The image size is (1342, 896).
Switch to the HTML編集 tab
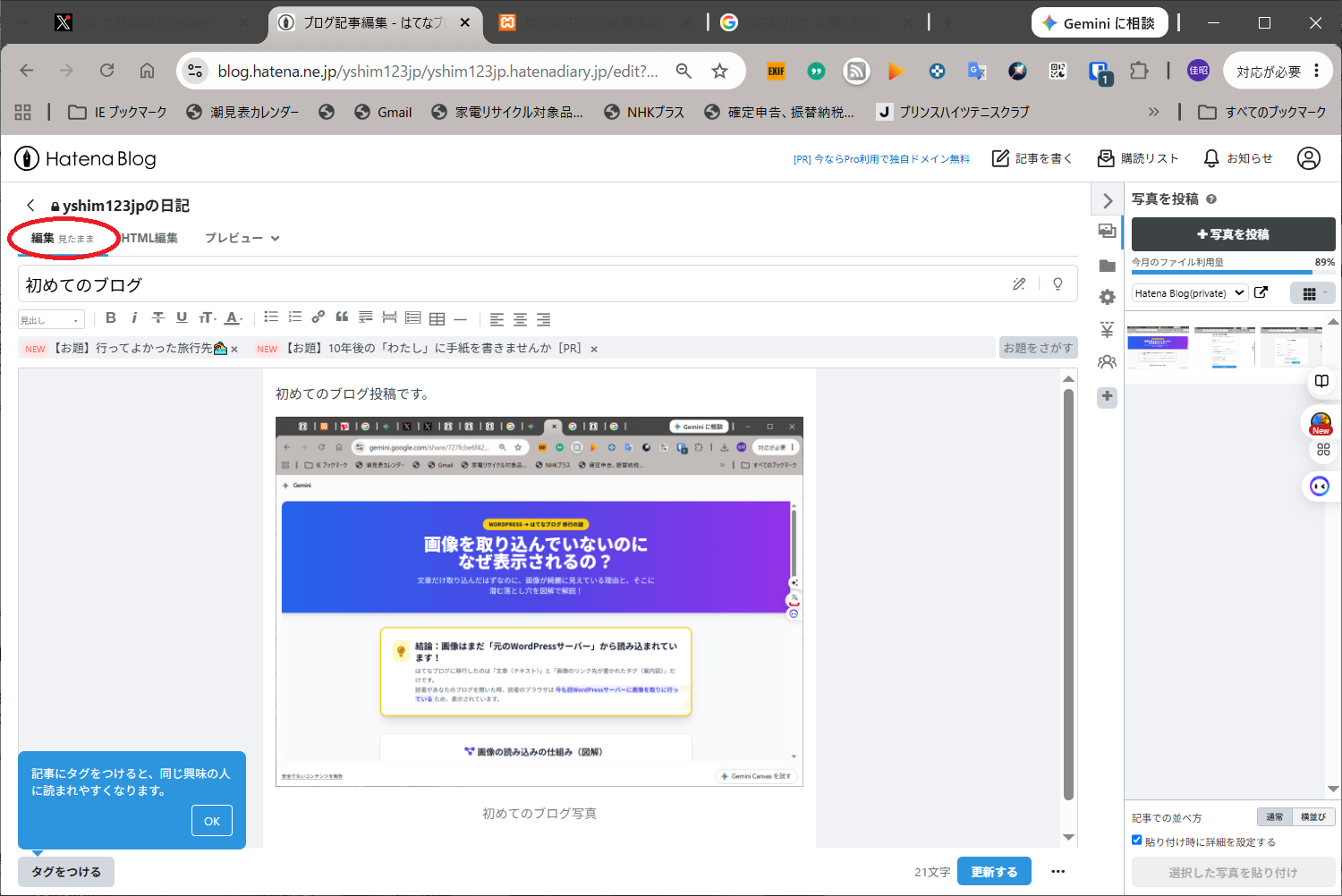[149, 238]
